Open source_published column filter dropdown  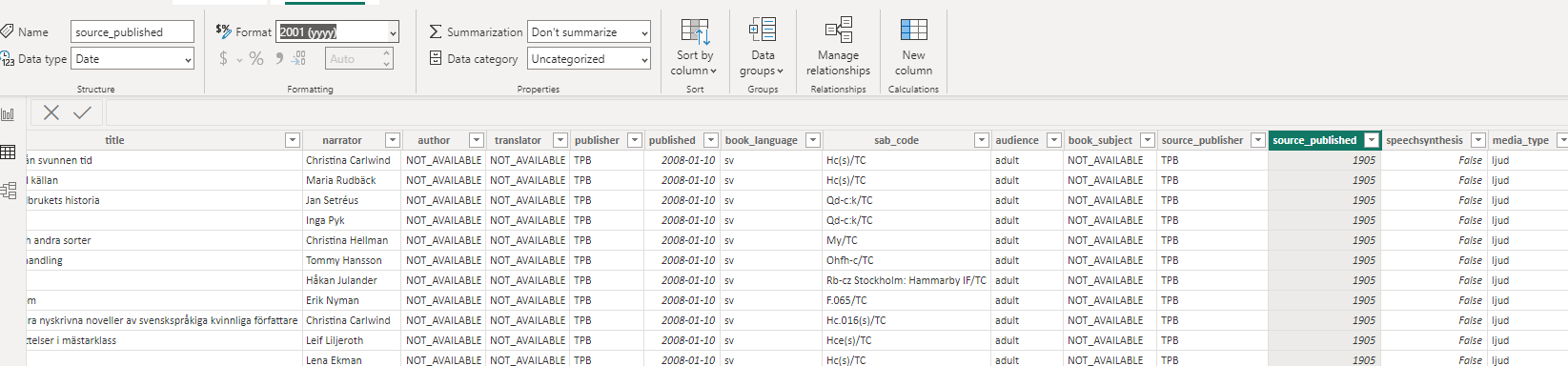pyautogui.click(x=1372, y=140)
